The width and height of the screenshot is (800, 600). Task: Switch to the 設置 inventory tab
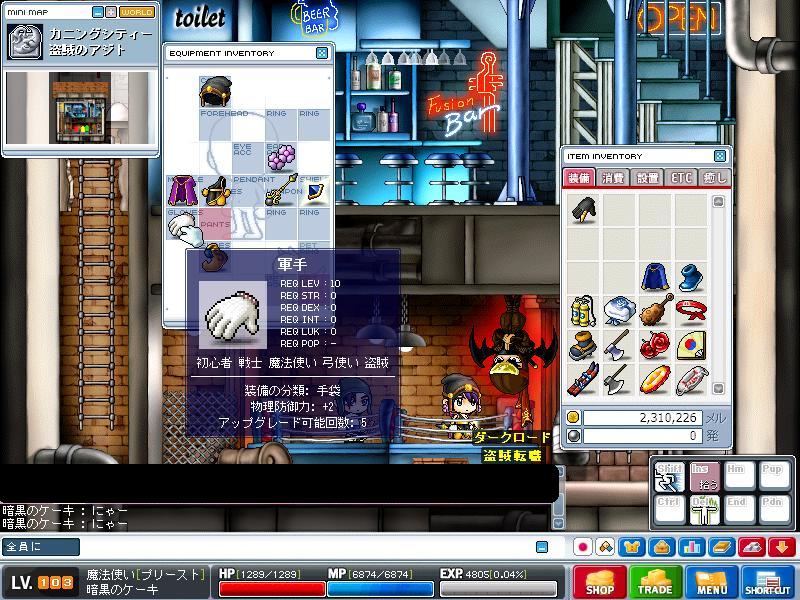pos(647,178)
